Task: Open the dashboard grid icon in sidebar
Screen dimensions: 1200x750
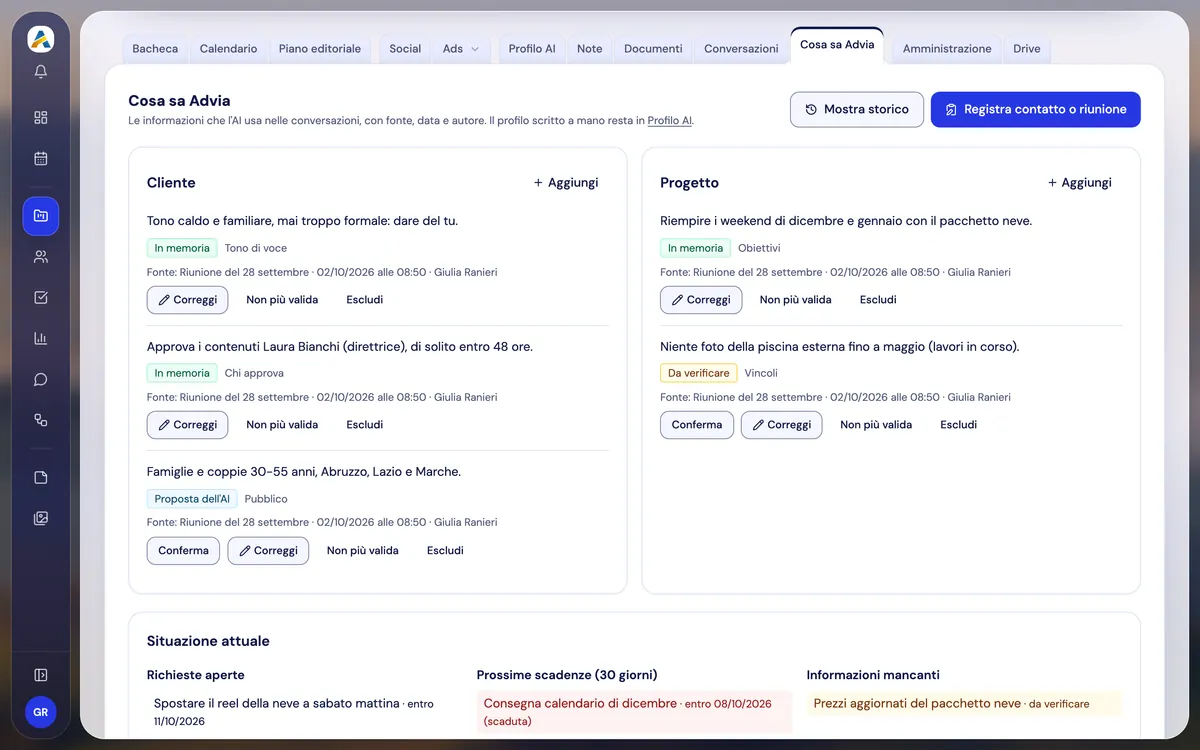Action: point(41,117)
